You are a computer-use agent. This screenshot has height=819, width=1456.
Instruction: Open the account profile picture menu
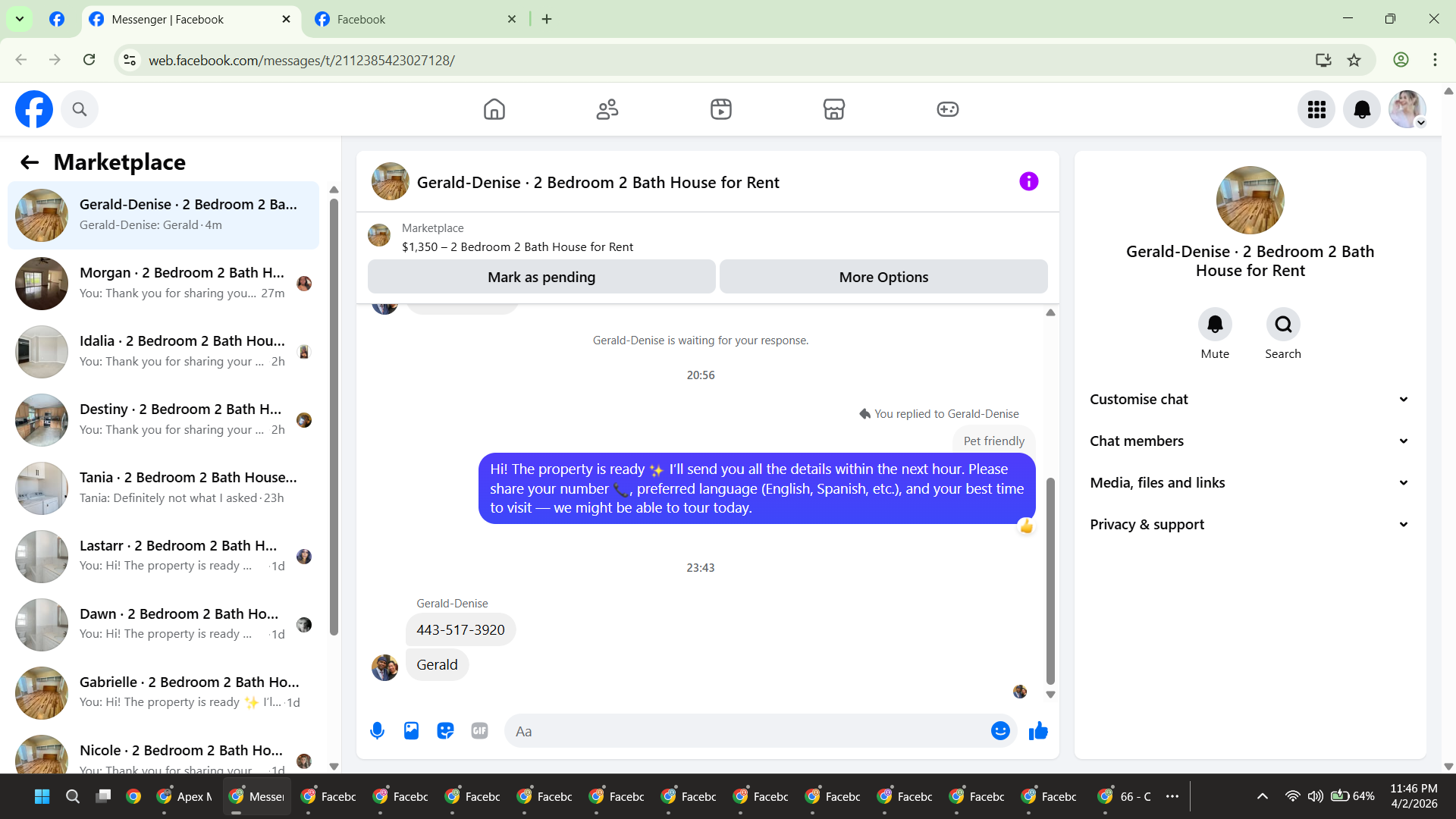(x=1407, y=109)
